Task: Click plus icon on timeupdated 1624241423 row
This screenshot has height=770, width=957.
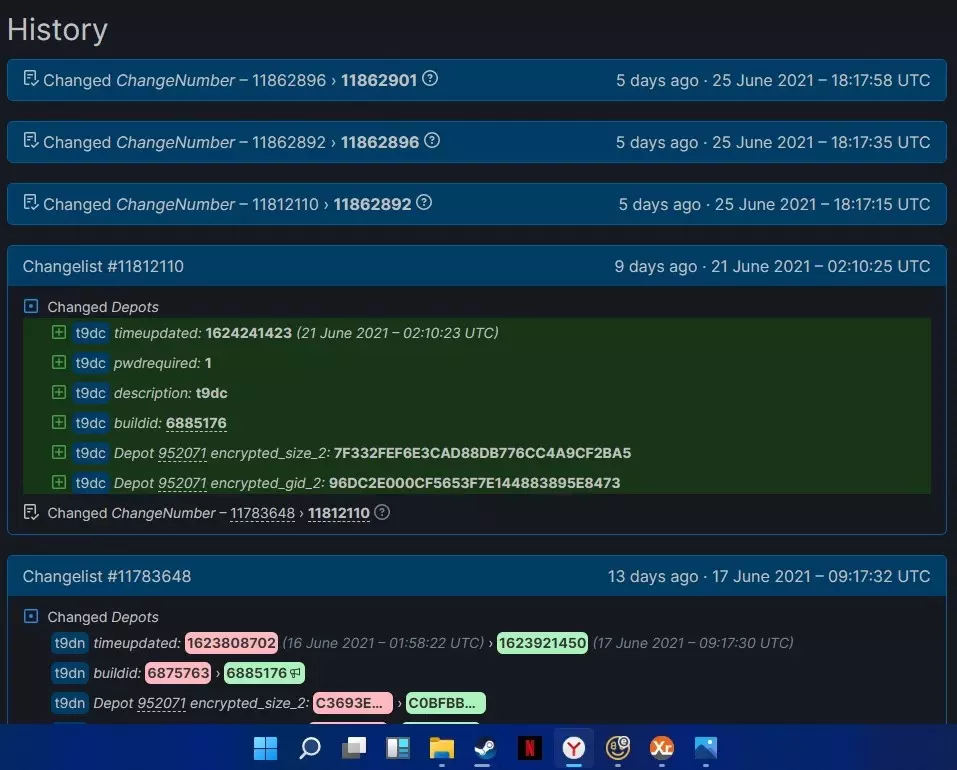Action: pyautogui.click(x=59, y=332)
